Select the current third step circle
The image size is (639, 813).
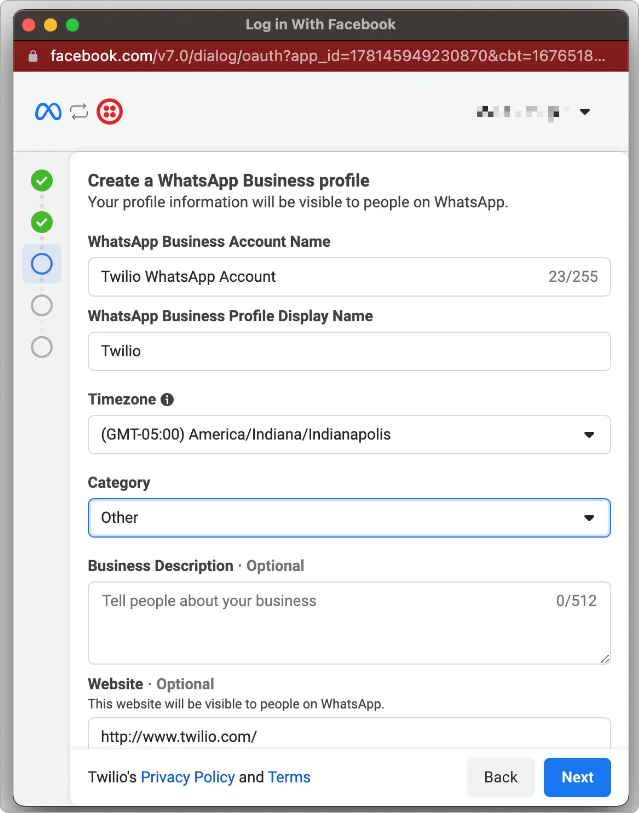pyautogui.click(x=41, y=264)
